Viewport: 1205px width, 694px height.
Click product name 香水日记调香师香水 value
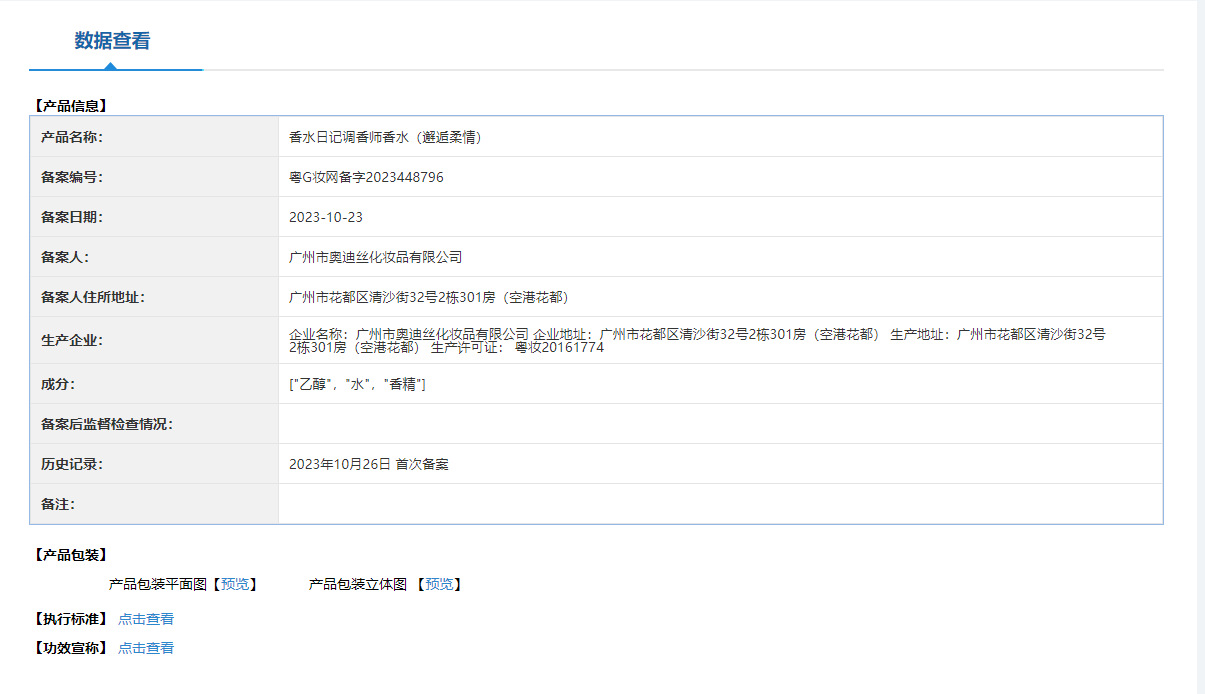pos(386,137)
